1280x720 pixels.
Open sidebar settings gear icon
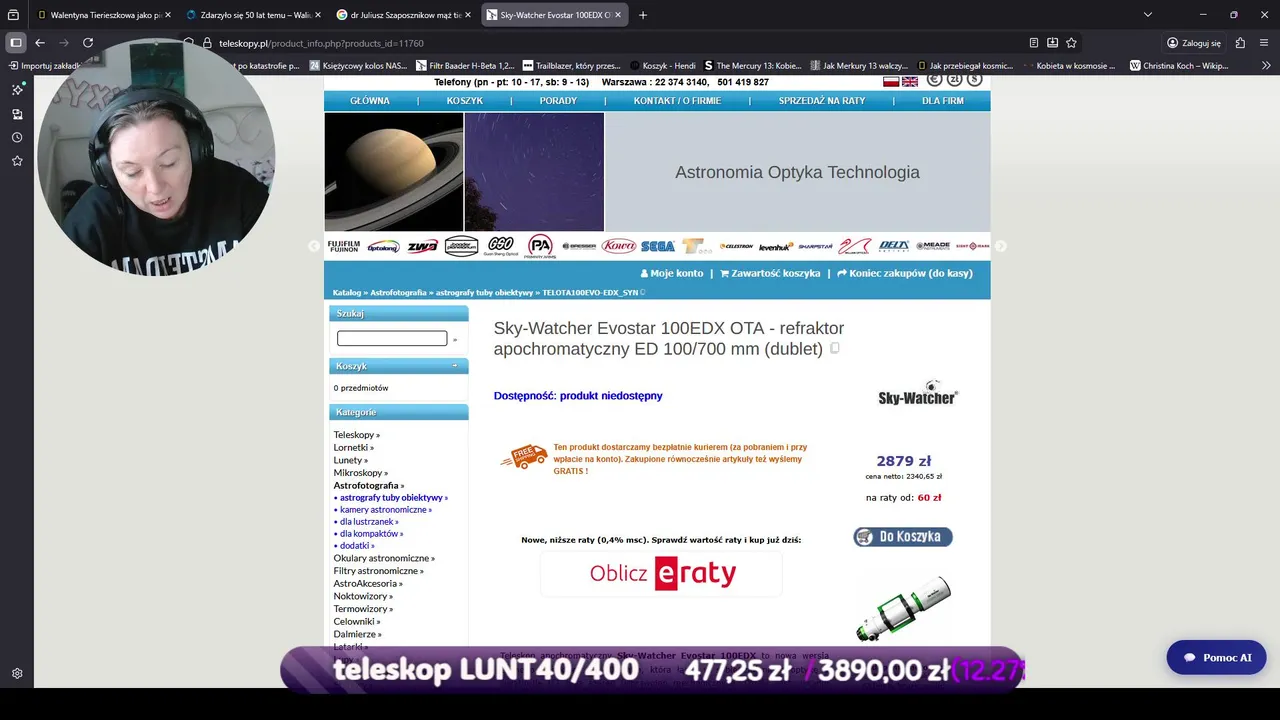coord(17,674)
